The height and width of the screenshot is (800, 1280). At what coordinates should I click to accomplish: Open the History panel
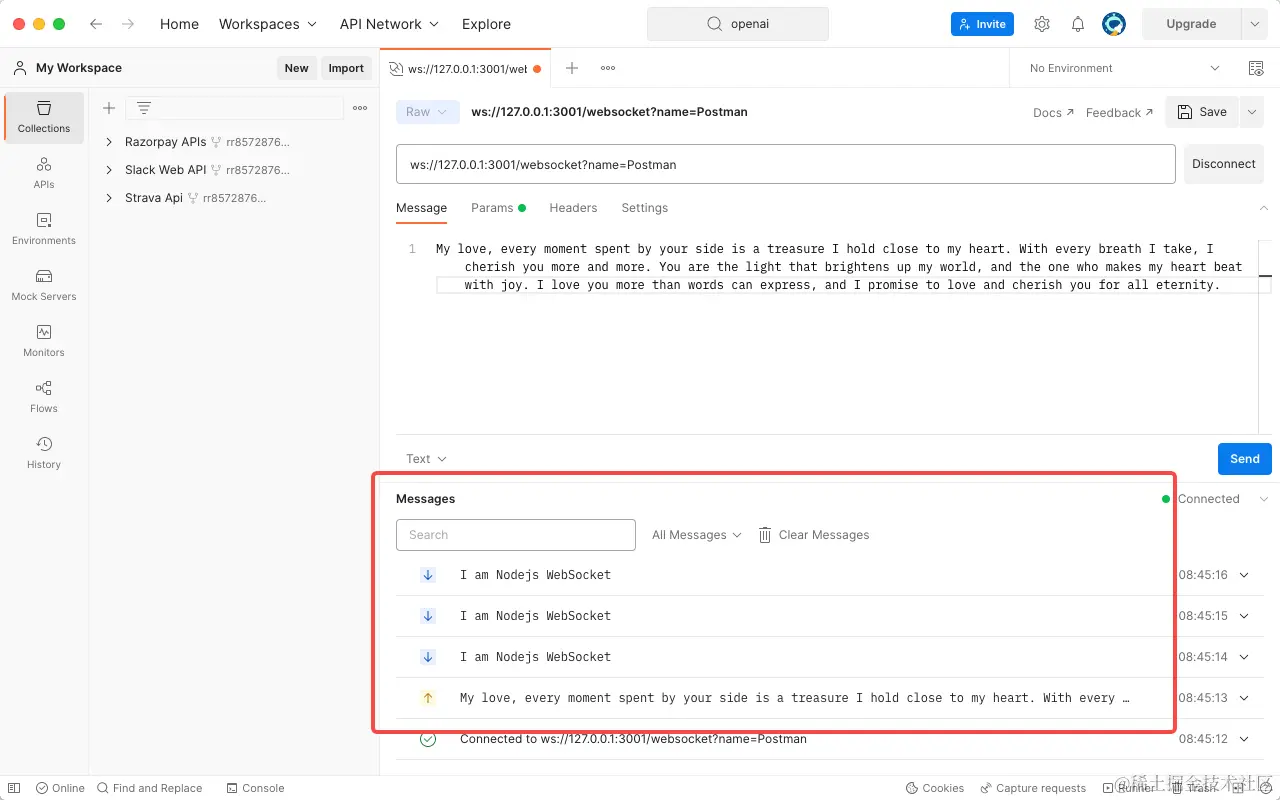[43, 452]
